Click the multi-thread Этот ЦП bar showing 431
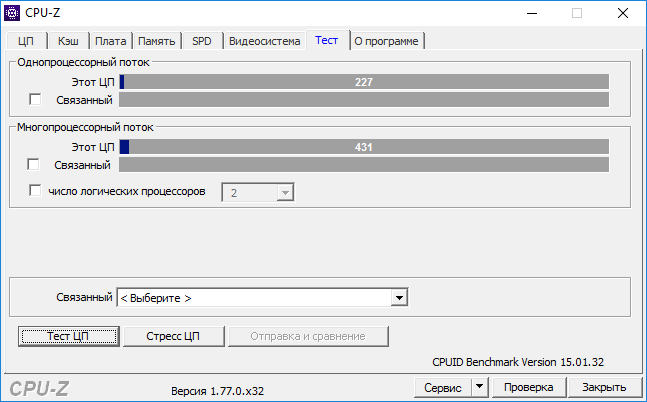 coord(364,147)
